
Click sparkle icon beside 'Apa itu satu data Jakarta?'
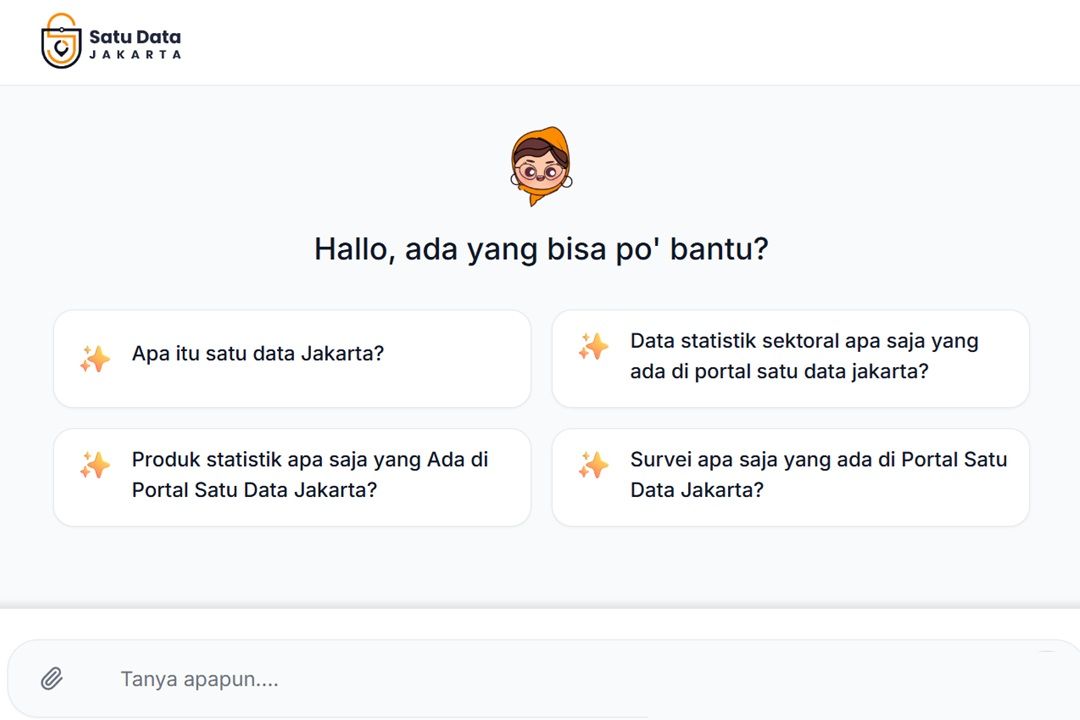click(x=95, y=359)
